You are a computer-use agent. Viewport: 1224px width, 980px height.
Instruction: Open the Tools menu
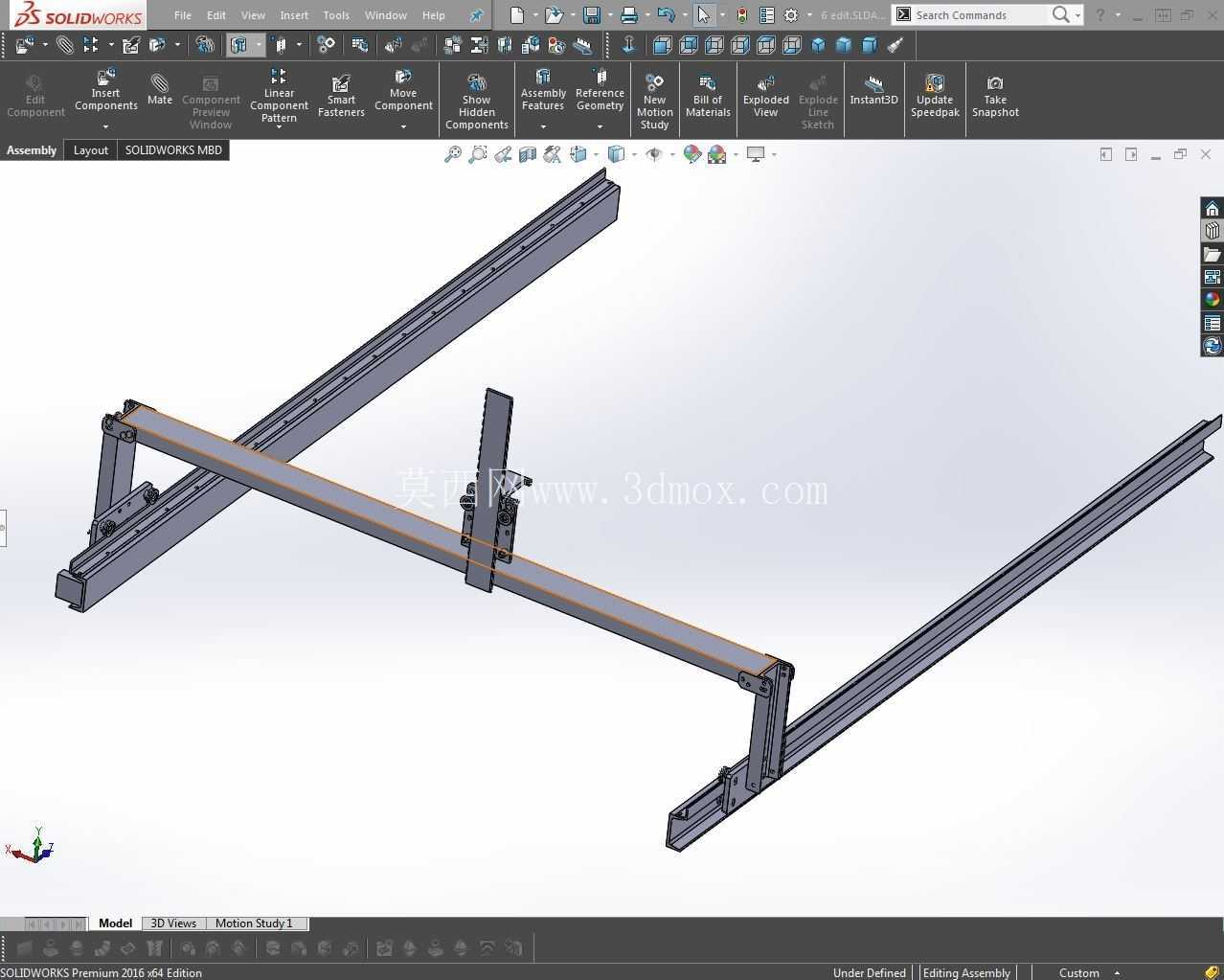point(336,15)
